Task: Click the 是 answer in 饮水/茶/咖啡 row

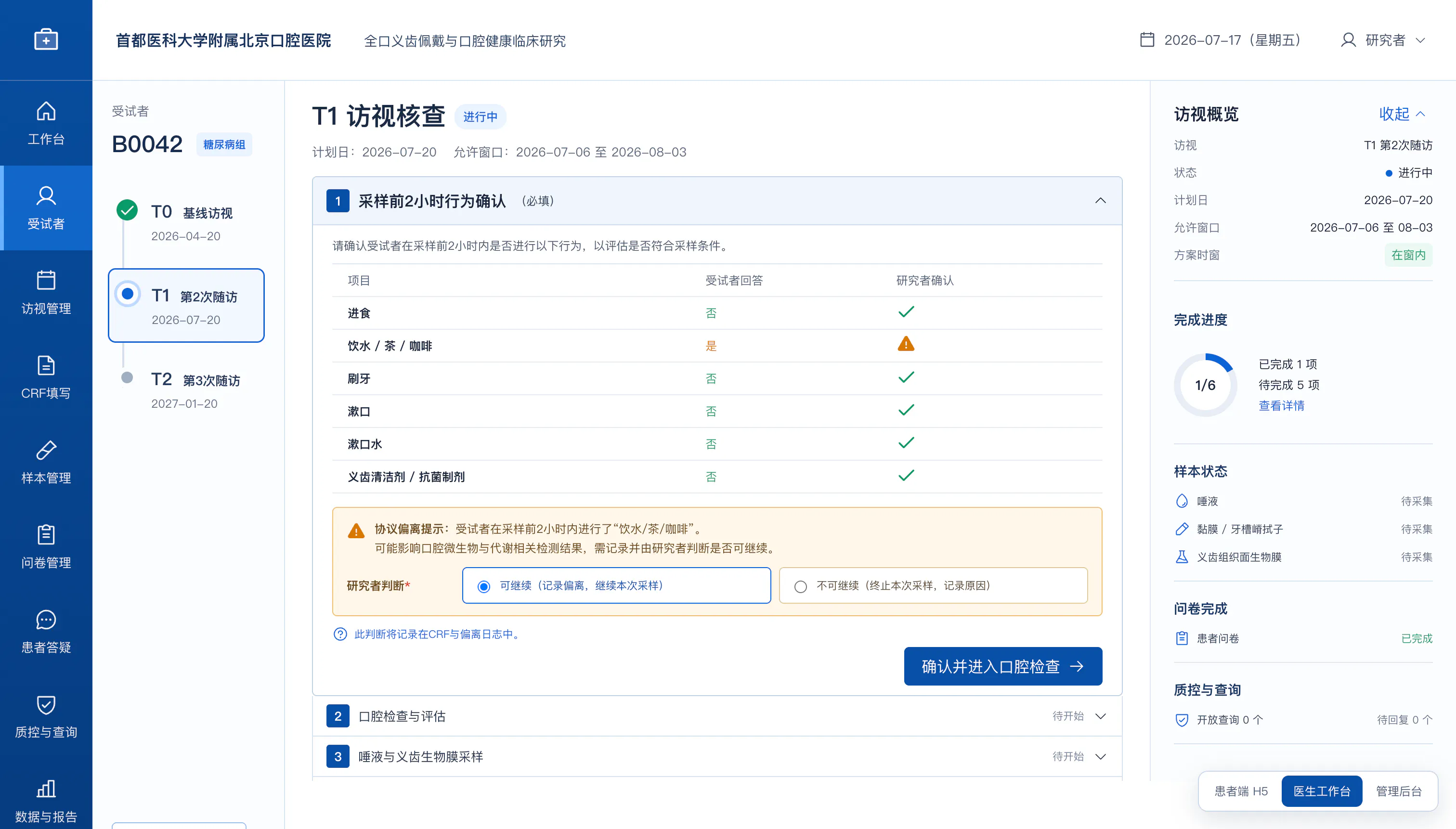Action: pos(711,346)
